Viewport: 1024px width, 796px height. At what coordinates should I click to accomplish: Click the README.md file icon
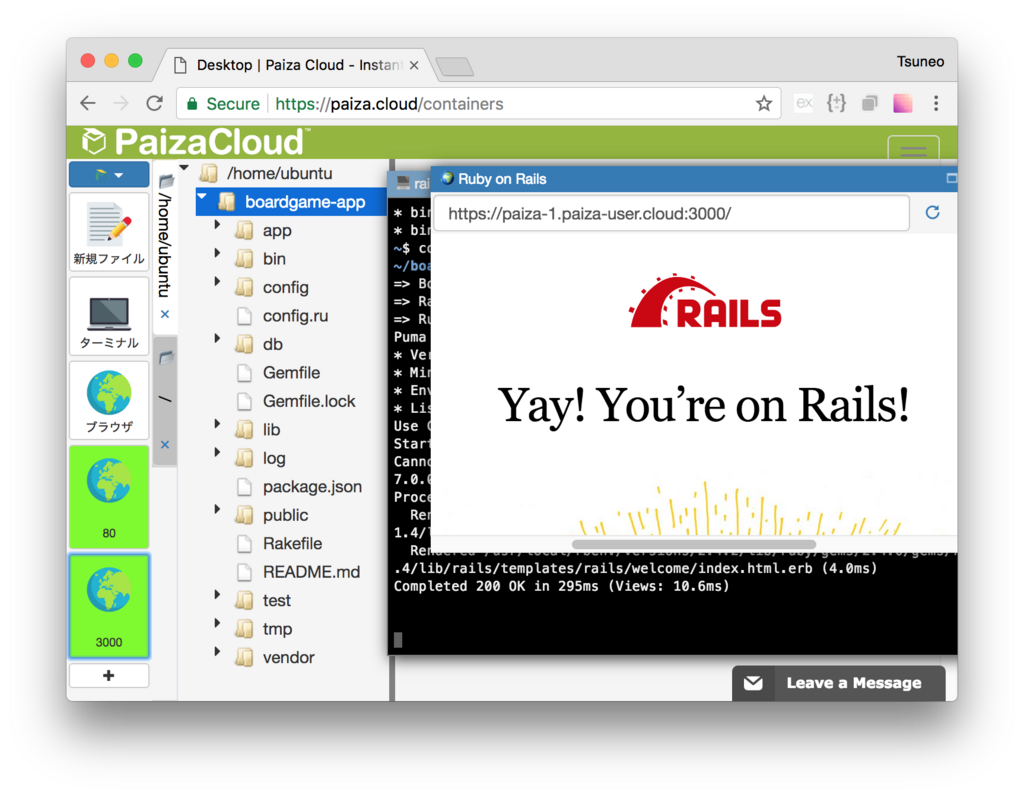(244, 572)
